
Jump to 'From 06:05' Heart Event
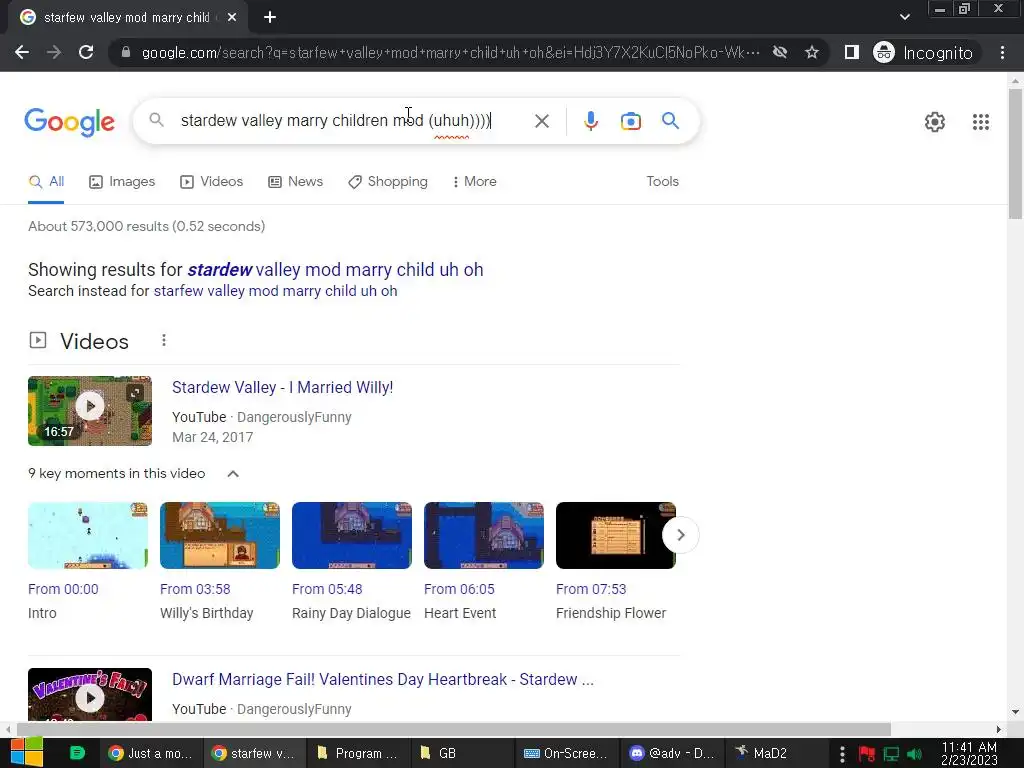point(459,589)
